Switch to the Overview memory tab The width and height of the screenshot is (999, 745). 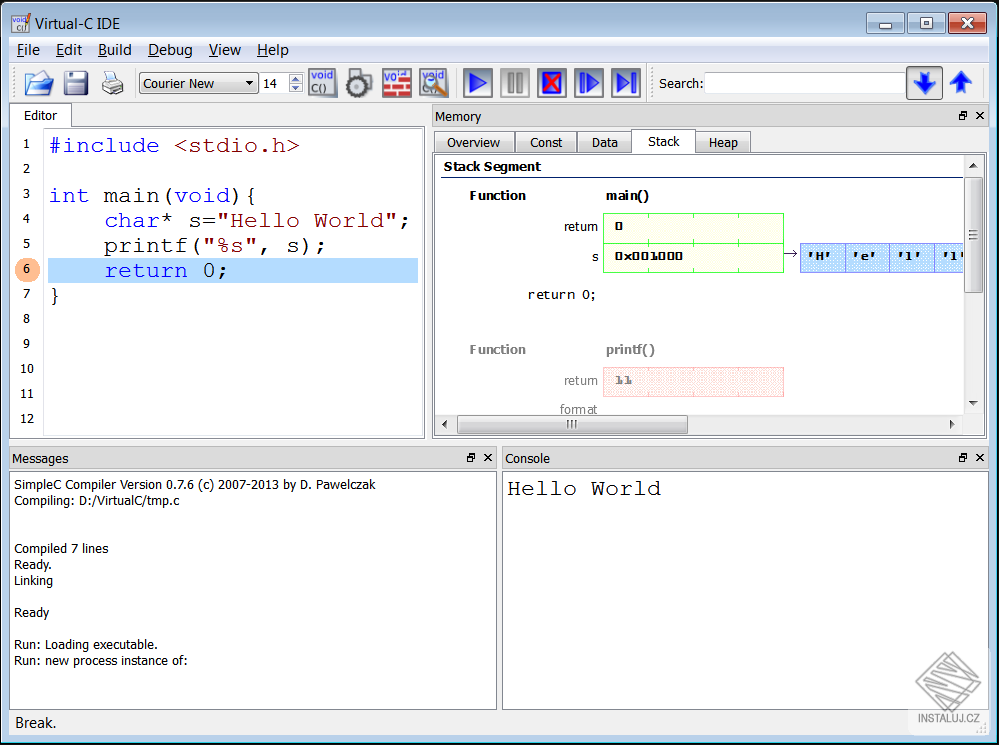[x=473, y=143]
